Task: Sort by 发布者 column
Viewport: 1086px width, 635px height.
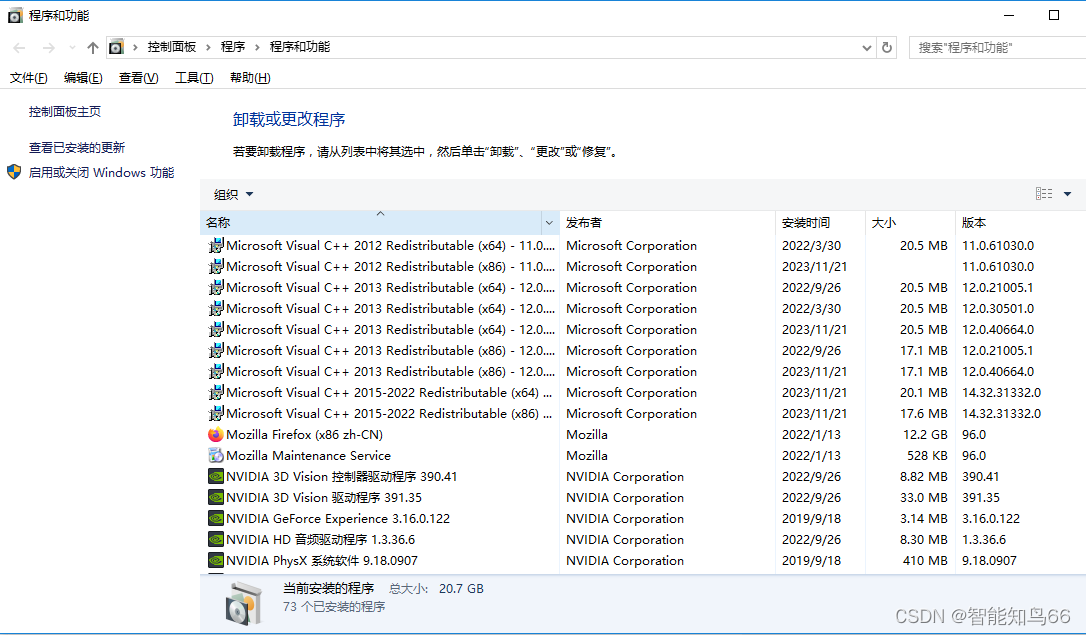Action: (x=667, y=223)
